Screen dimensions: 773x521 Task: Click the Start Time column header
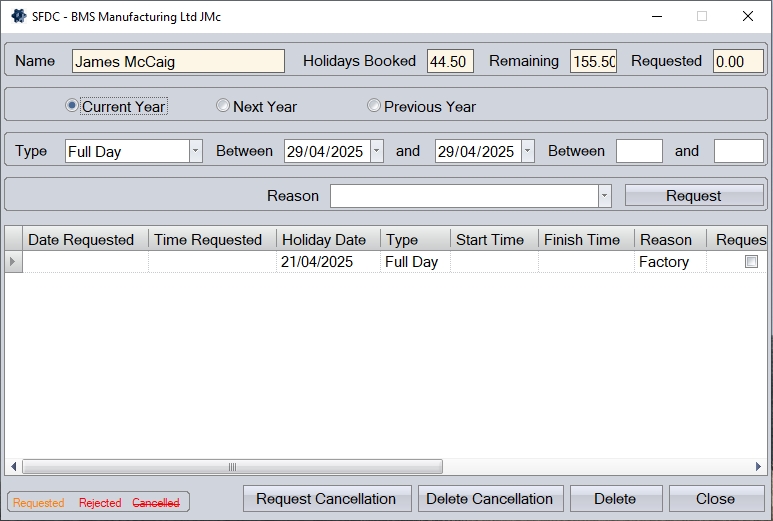point(494,240)
